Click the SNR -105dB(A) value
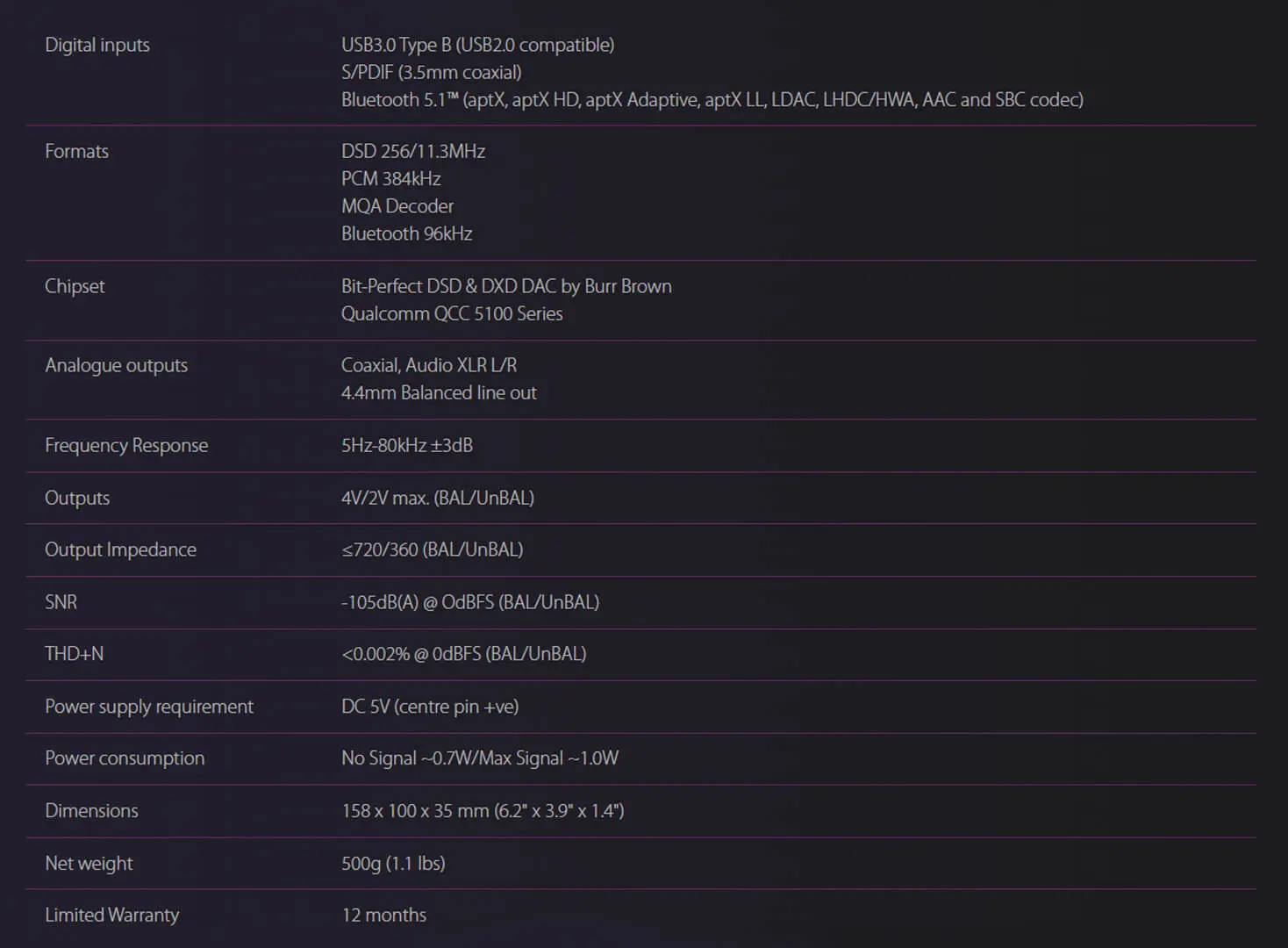This screenshot has height=948, width=1288. [469, 602]
